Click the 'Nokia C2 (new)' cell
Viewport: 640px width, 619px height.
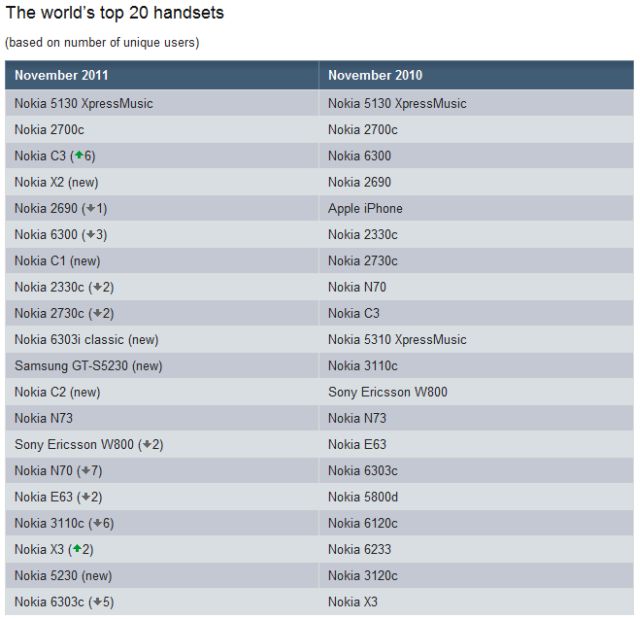click(x=162, y=392)
